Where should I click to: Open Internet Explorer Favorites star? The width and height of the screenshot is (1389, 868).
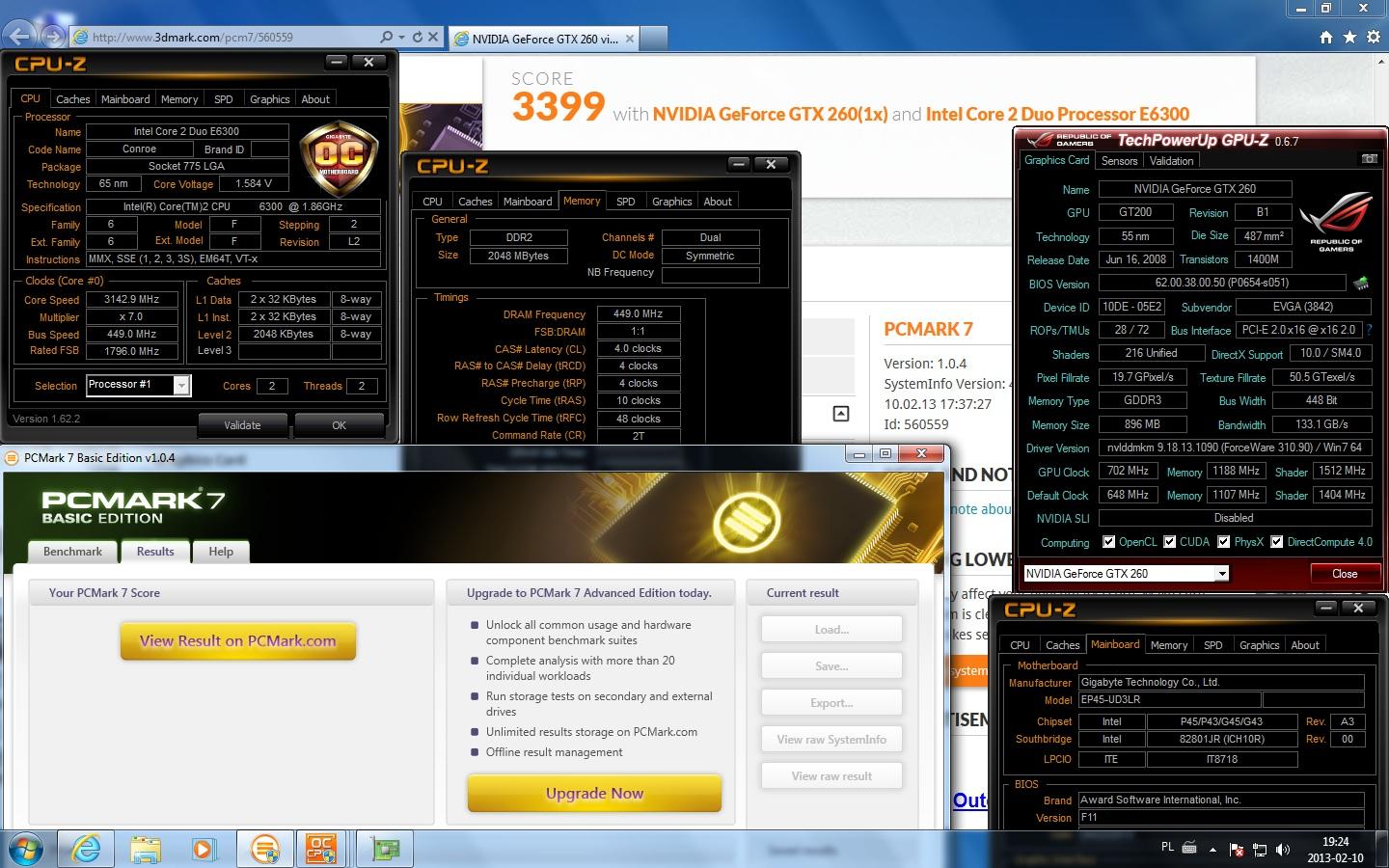[x=1349, y=37]
